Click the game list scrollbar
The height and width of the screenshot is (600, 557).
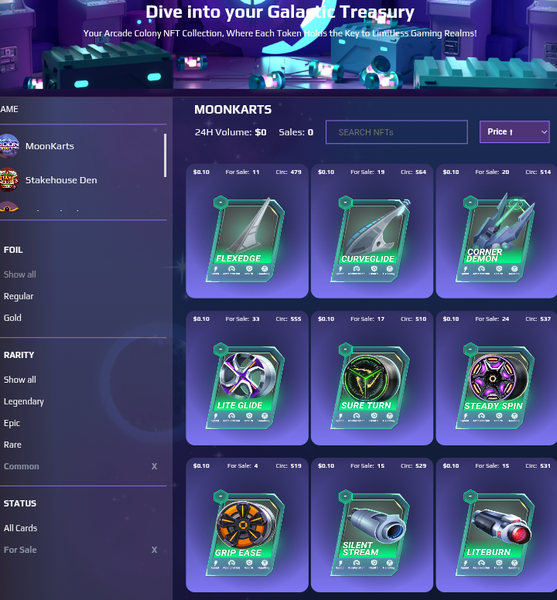point(165,155)
